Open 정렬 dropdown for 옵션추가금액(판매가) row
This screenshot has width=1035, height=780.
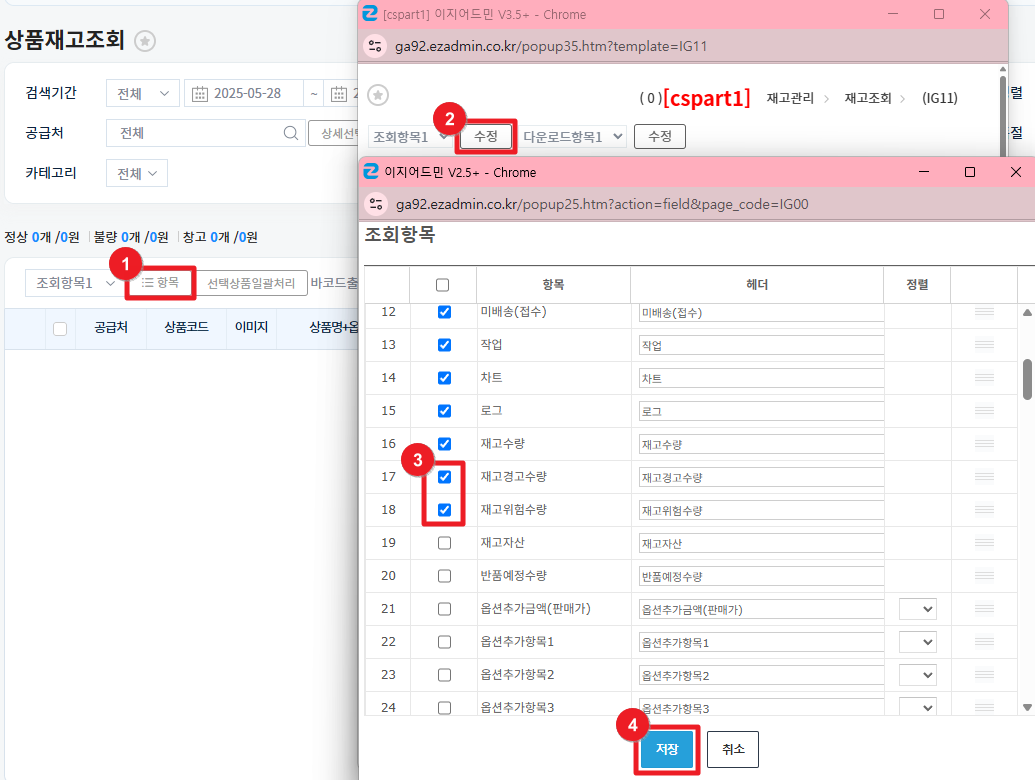click(x=917, y=609)
